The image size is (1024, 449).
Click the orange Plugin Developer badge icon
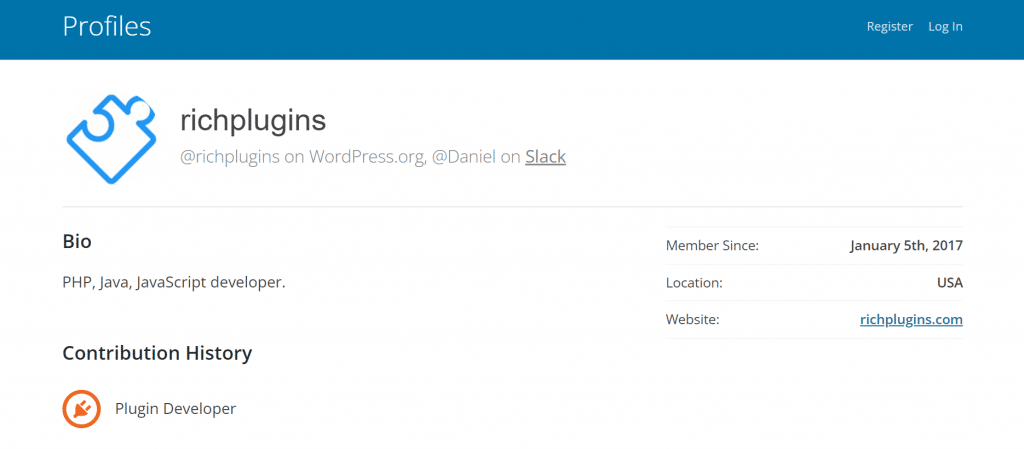pos(82,408)
